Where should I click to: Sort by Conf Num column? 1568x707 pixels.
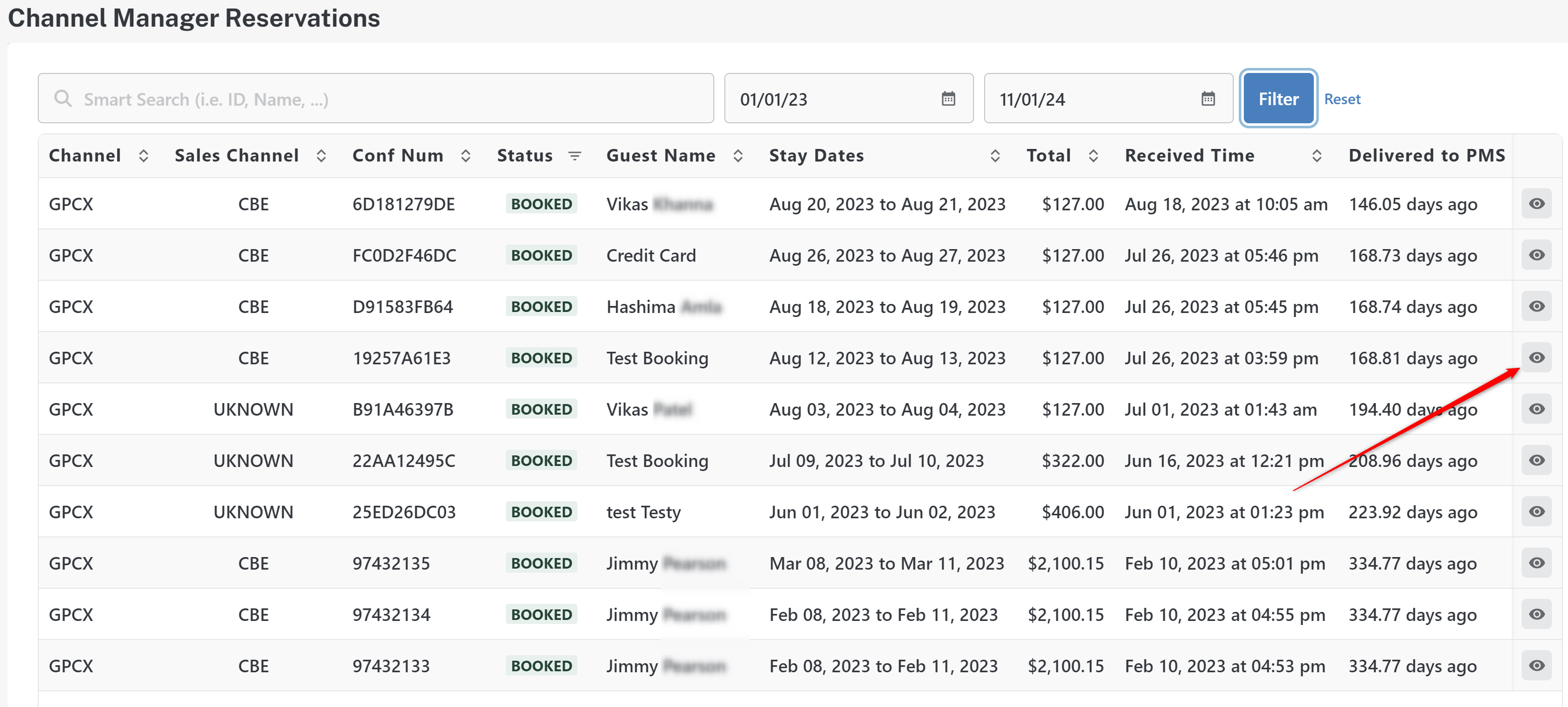(466, 156)
